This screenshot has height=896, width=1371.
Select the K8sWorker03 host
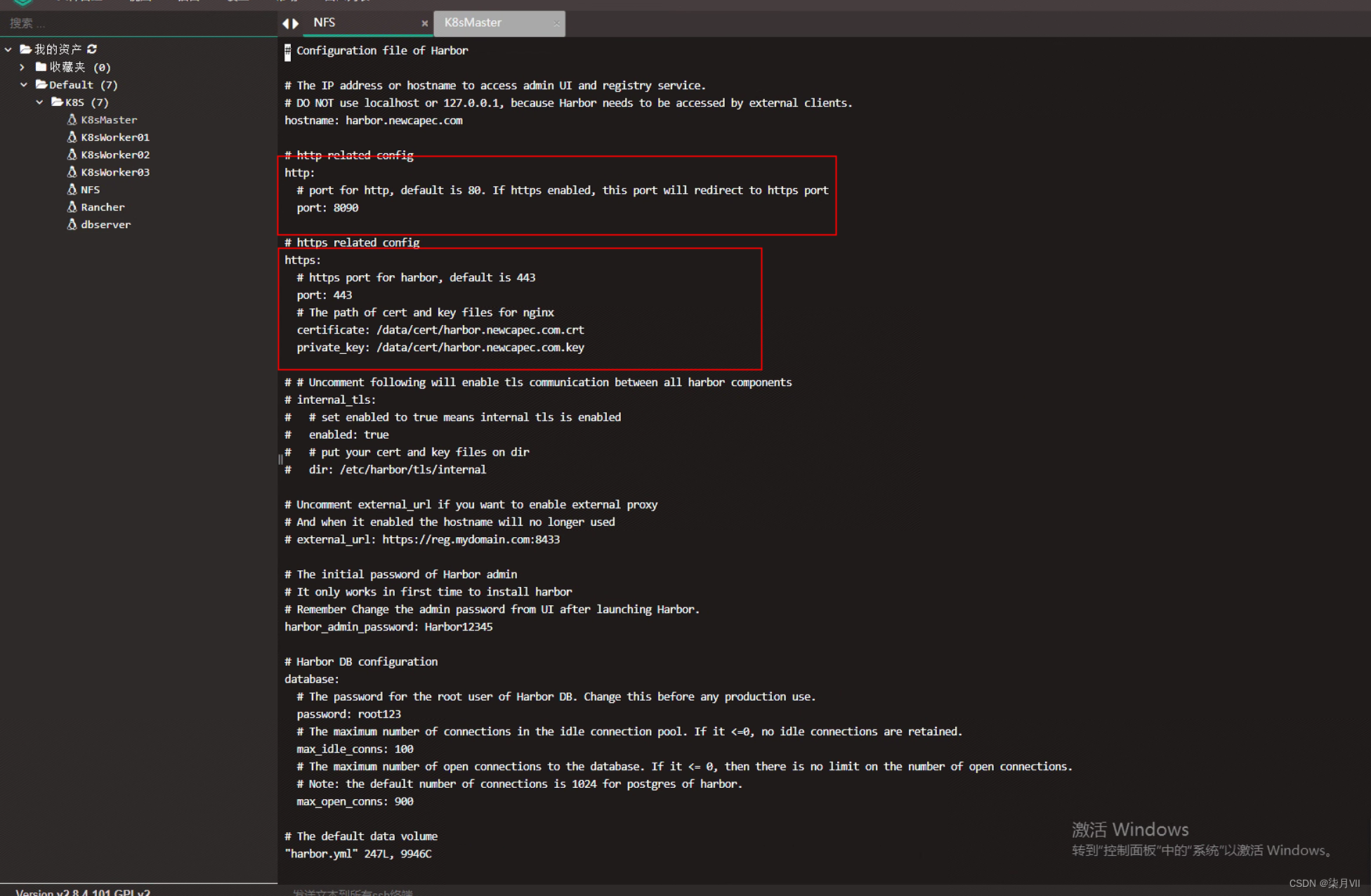click(115, 173)
